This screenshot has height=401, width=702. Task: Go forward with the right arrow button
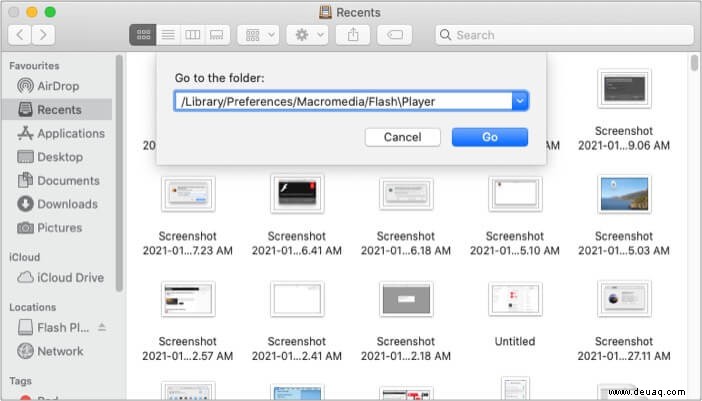[43, 35]
